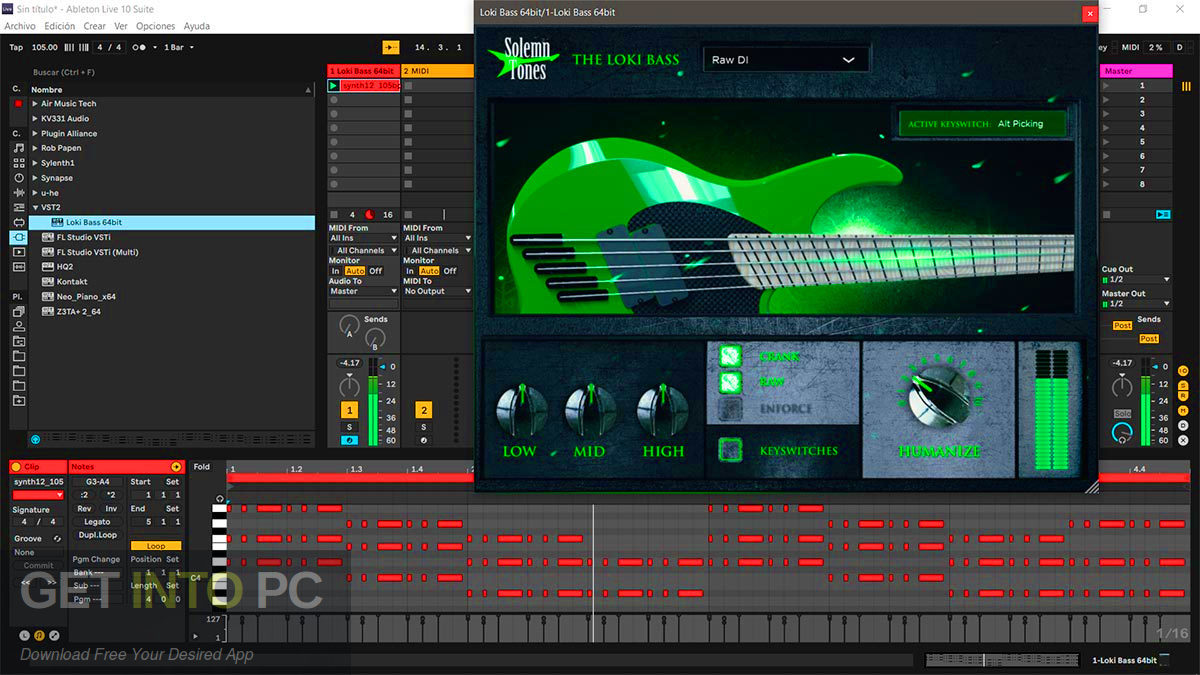Toggle the orange Loop button
This screenshot has height=675, width=1200.
pos(156,546)
